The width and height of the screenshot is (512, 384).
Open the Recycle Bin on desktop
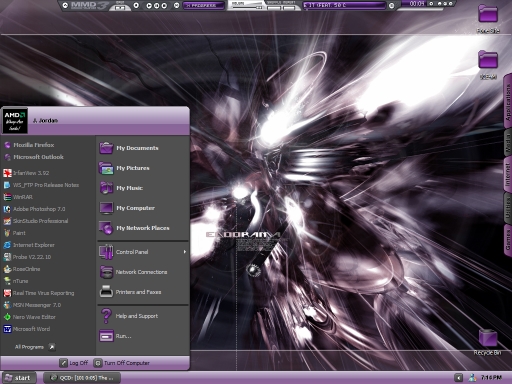click(488, 341)
